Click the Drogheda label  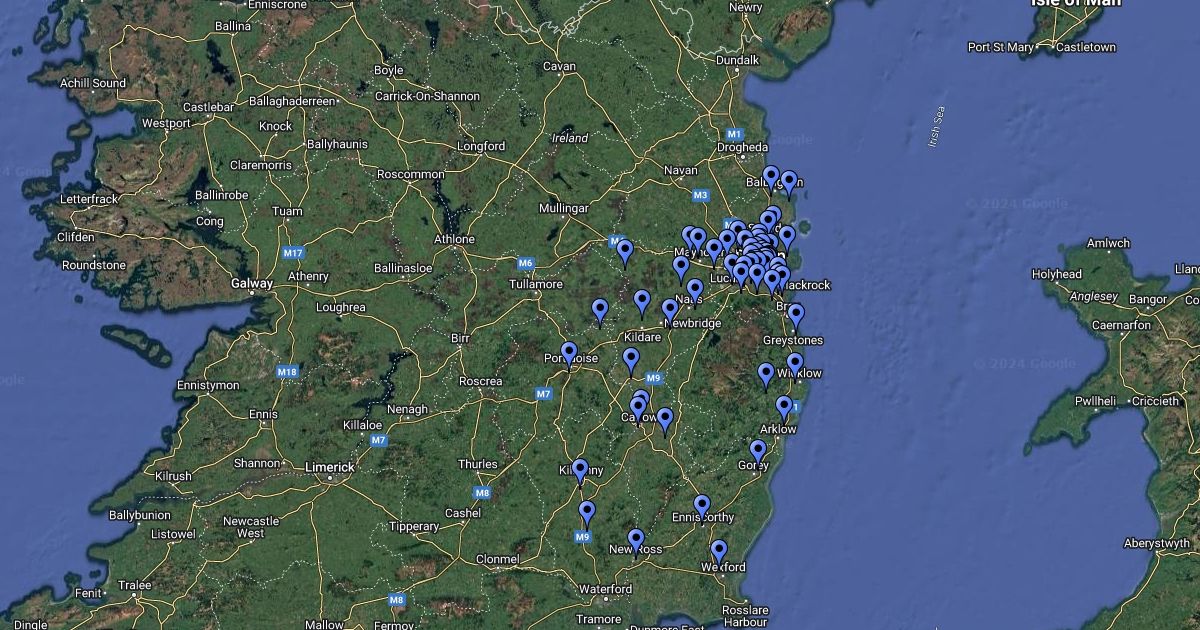coord(742,147)
